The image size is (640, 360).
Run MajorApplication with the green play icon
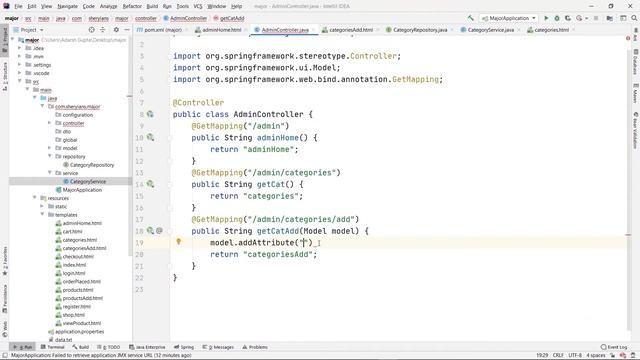546,18
